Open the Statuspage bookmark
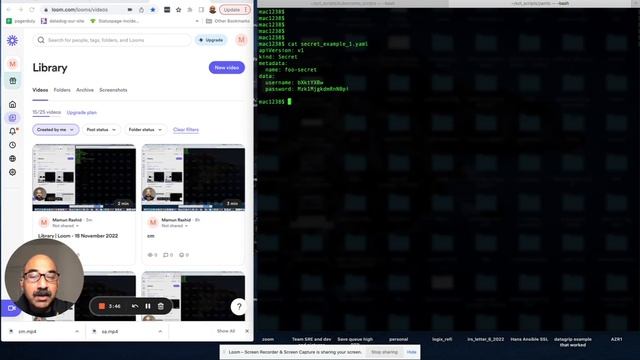 (x=114, y=21)
